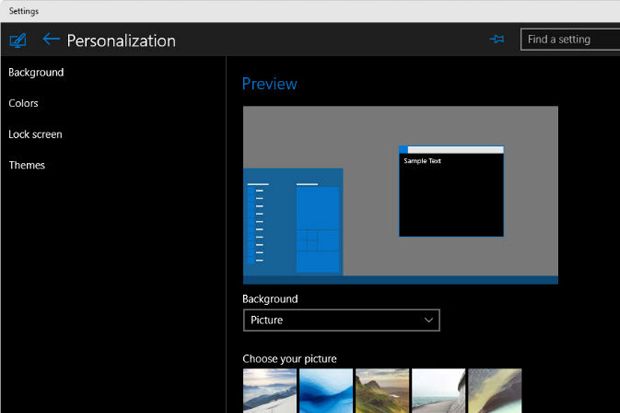Expand the Background Picture dropdown
The height and width of the screenshot is (413, 620).
341,320
